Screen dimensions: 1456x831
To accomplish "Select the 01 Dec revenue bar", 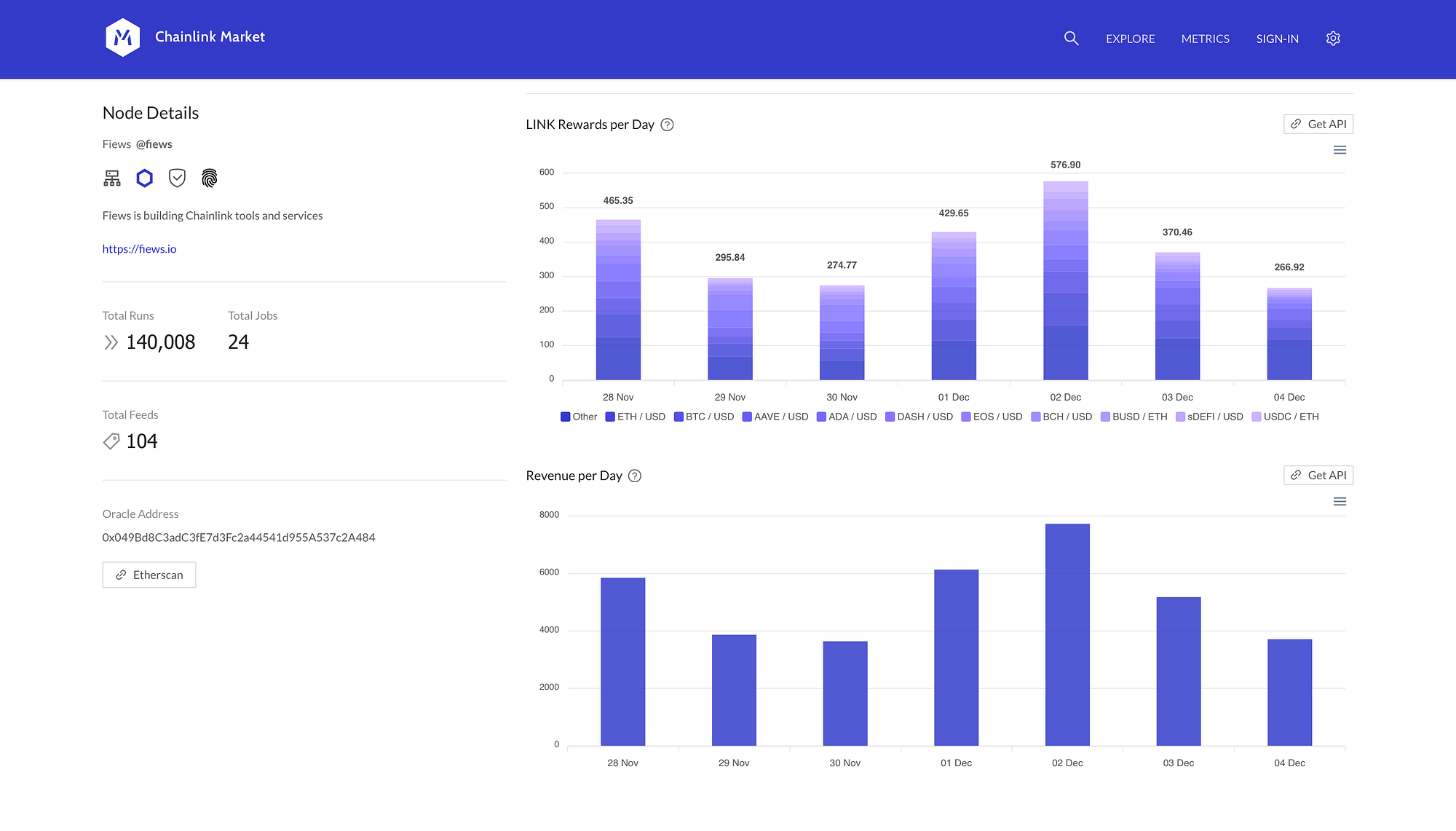I will [x=957, y=658].
